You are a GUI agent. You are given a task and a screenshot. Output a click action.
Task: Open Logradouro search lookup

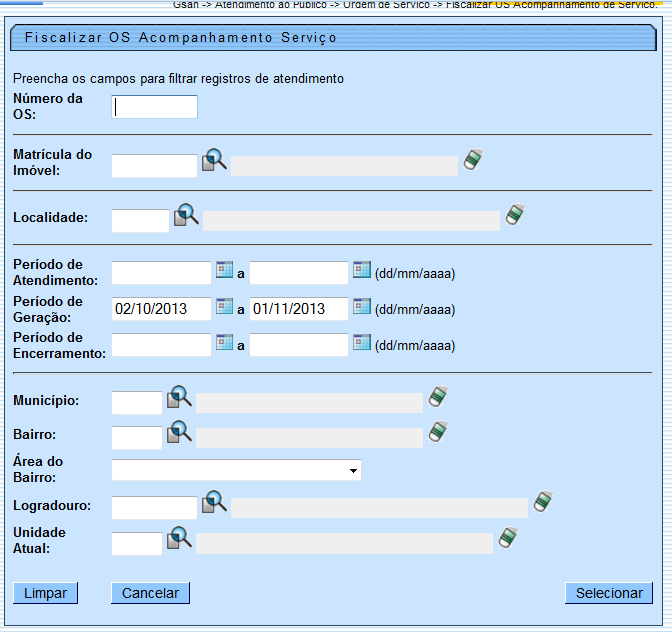(215, 503)
